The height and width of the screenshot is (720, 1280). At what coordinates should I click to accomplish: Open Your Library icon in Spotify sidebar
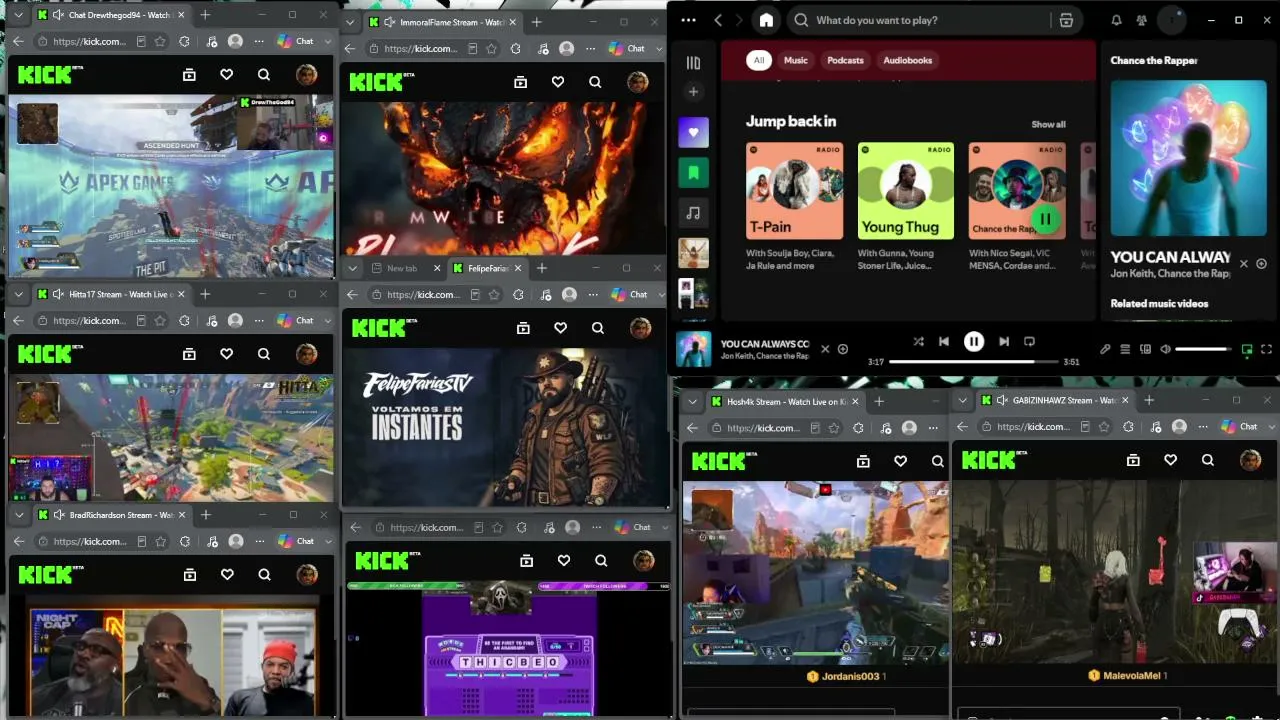[693, 63]
